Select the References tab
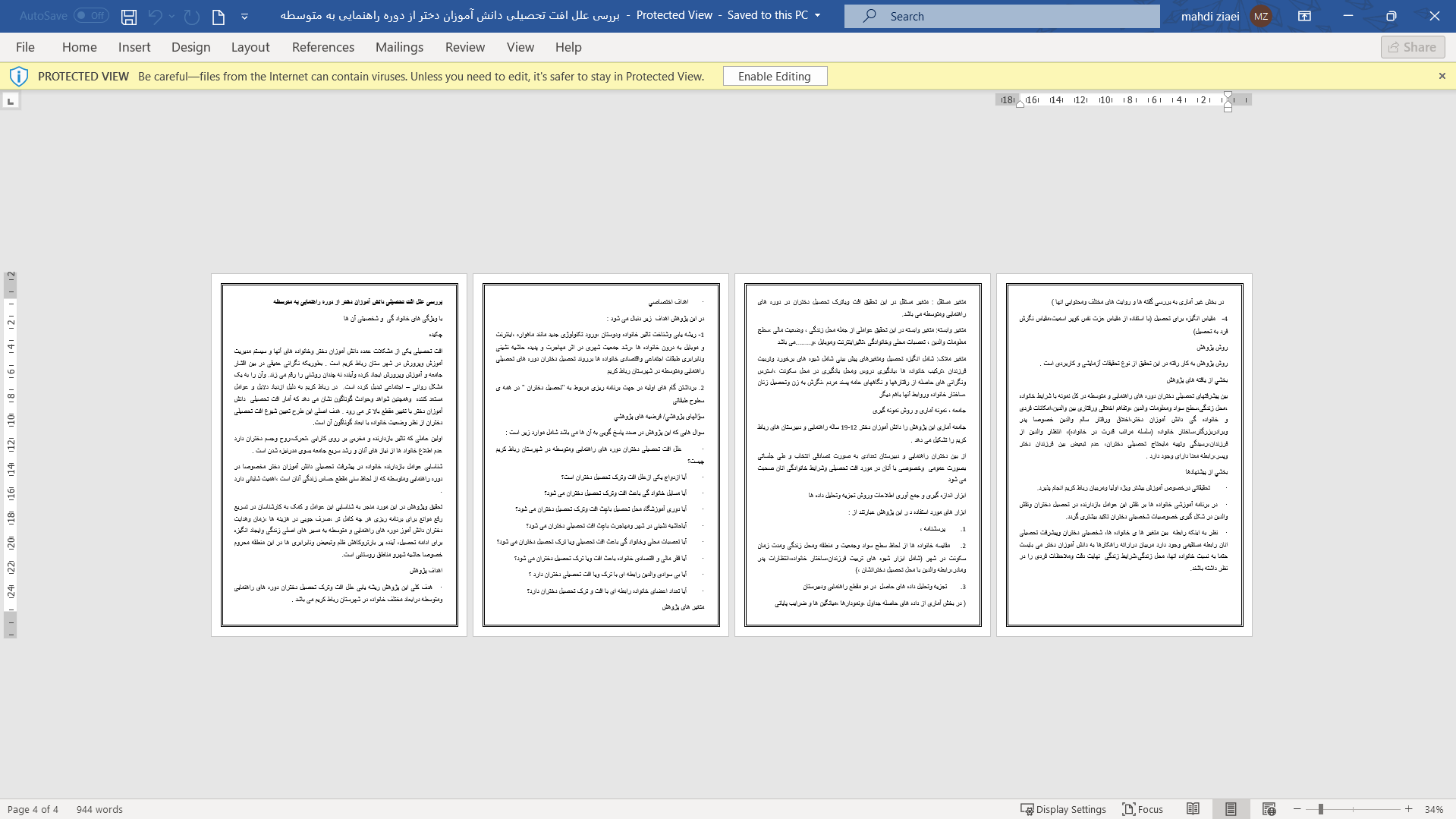This screenshot has width=1456, height=819. click(323, 47)
